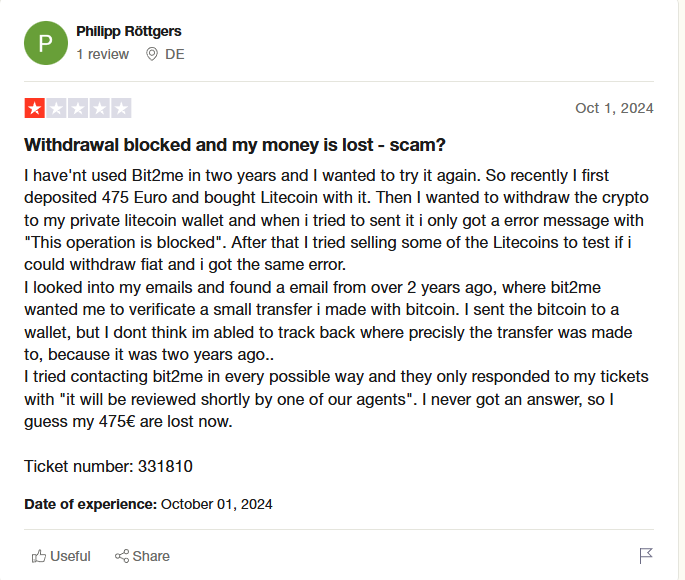Click the third grey star

coord(78,108)
